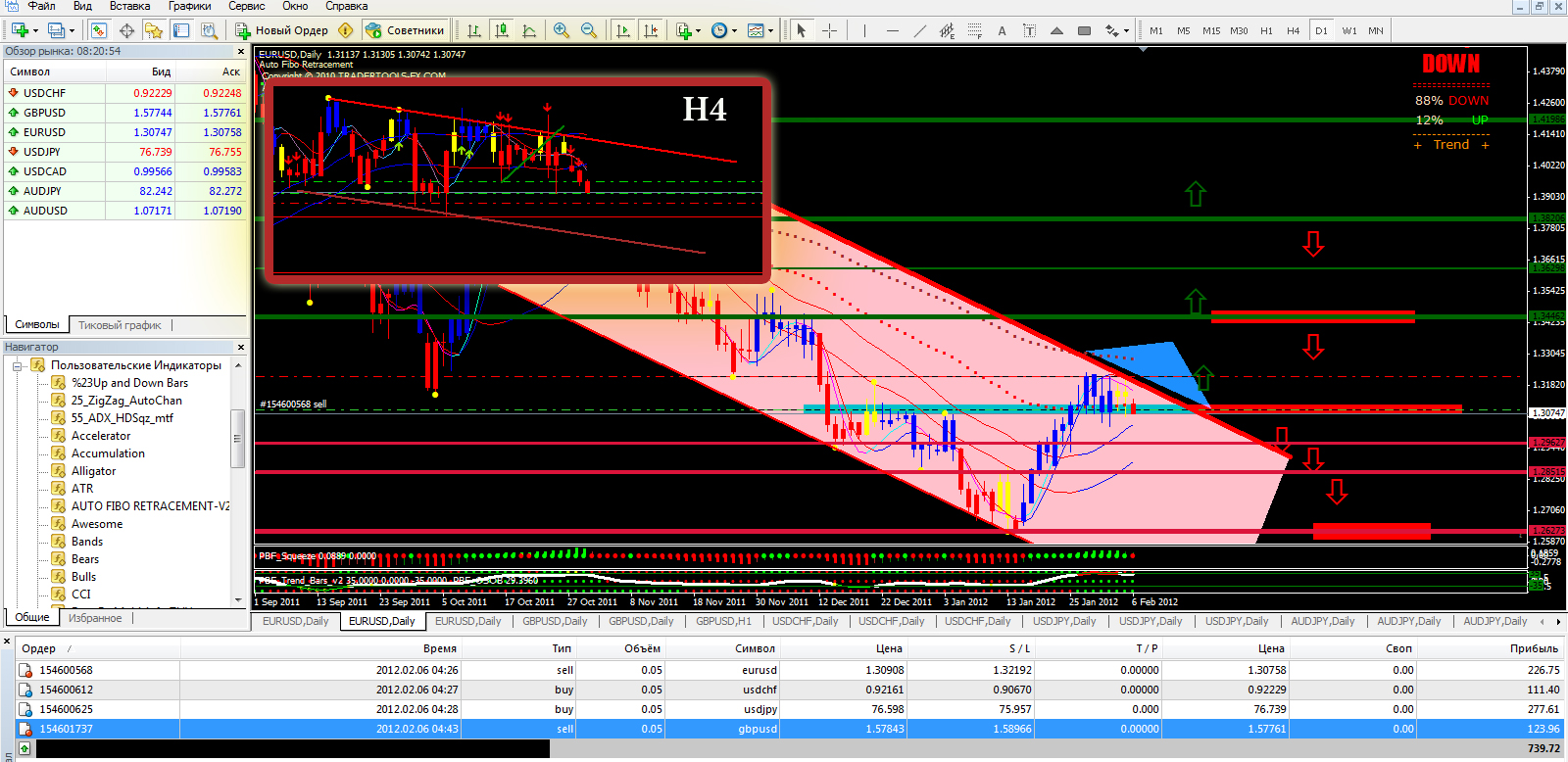Toggle the chart auto scroll button

click(x=622, y=30)
